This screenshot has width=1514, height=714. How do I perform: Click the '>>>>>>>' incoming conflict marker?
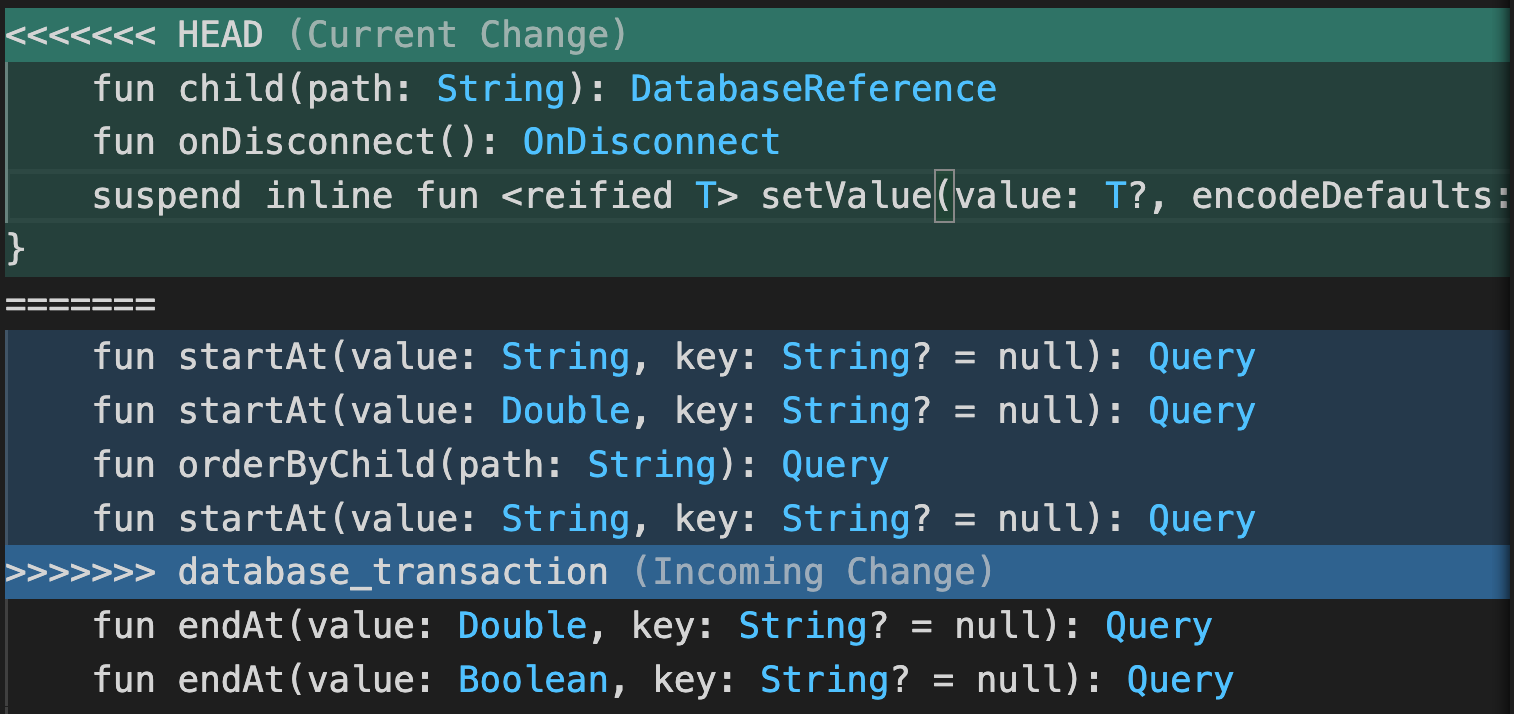click(x=81, y=573)
